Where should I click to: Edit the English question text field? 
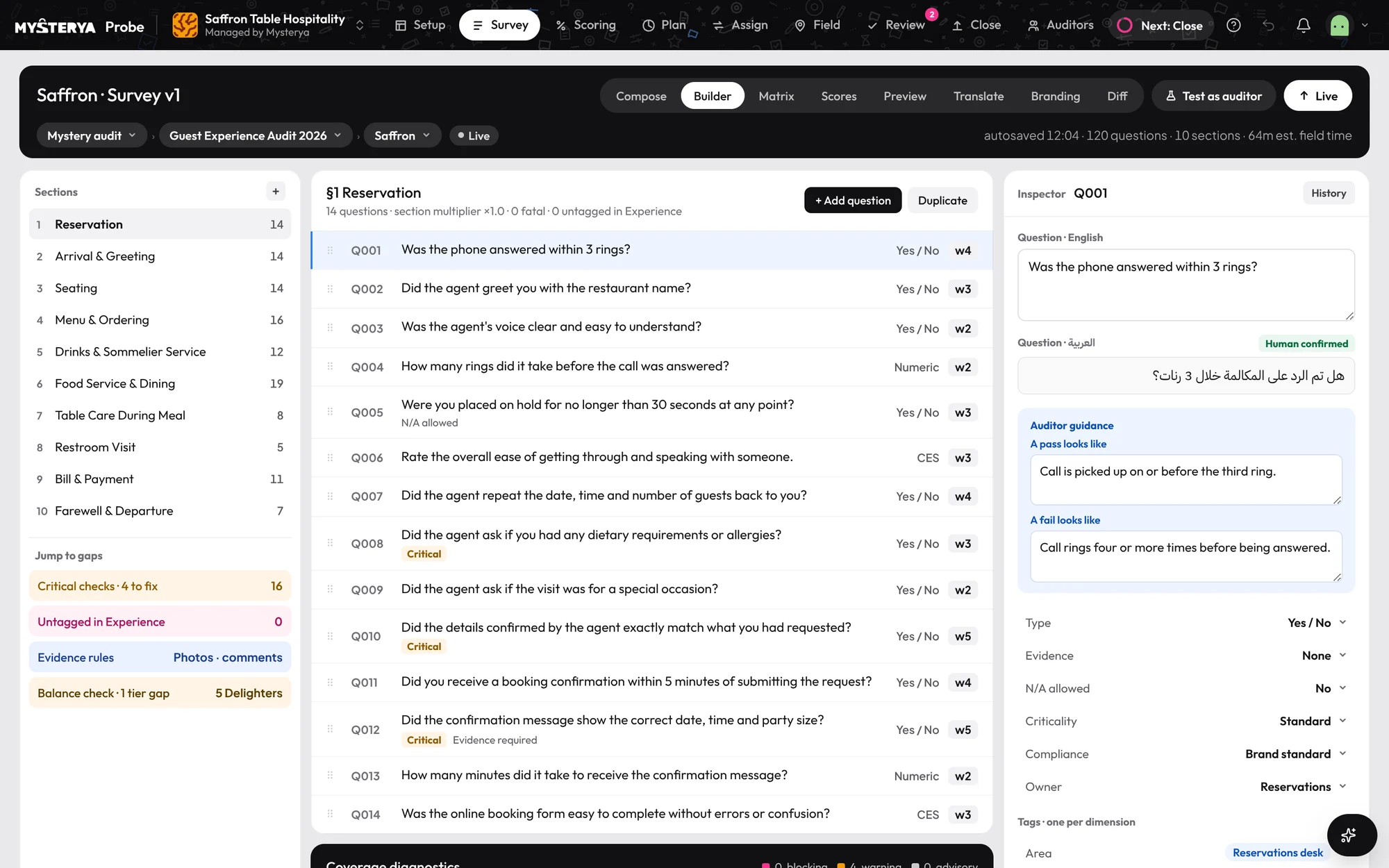1186,285
